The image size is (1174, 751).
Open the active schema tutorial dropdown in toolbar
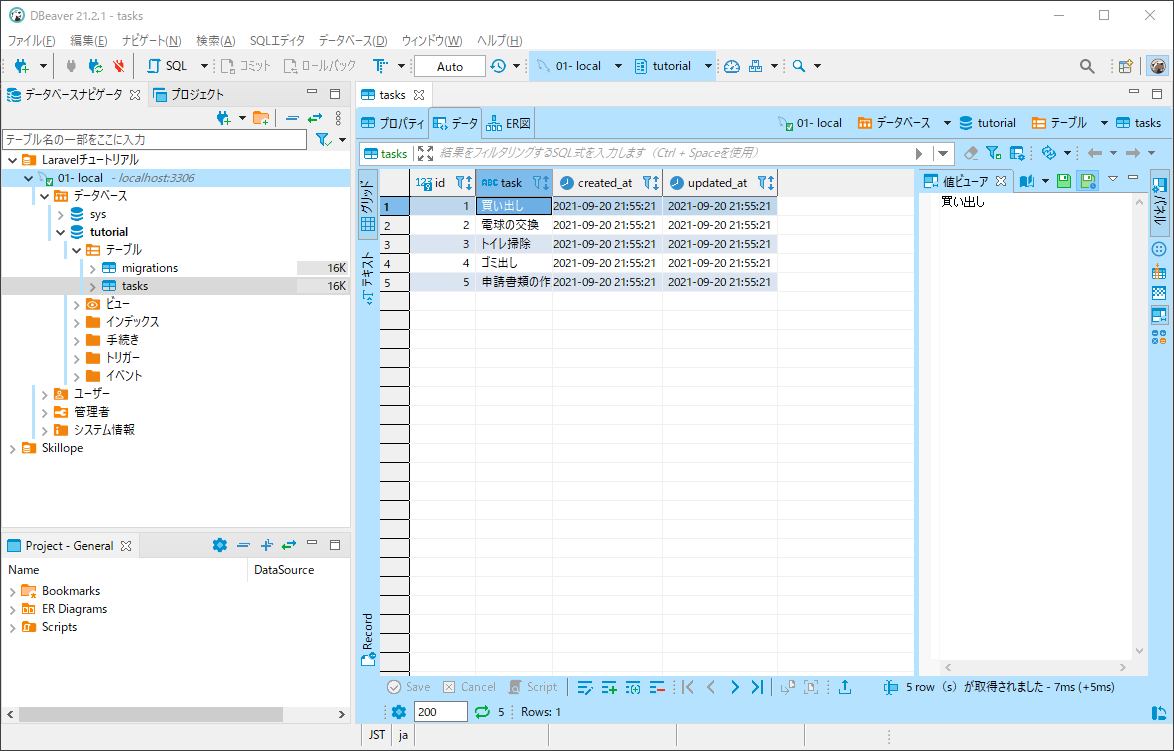click(708, 66)
